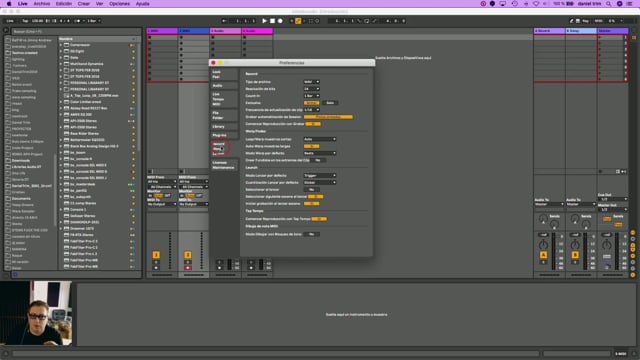Image resolution: width=640 pixels, height=360 pixels.
Task: Open the Audio preferences tab
Action: 224,86
